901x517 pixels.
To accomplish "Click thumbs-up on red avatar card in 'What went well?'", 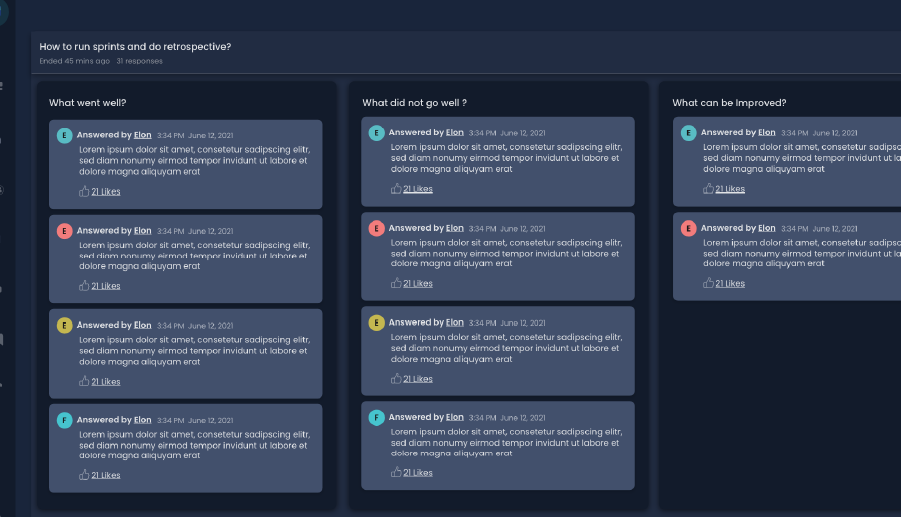I will (x=84, y=286).
